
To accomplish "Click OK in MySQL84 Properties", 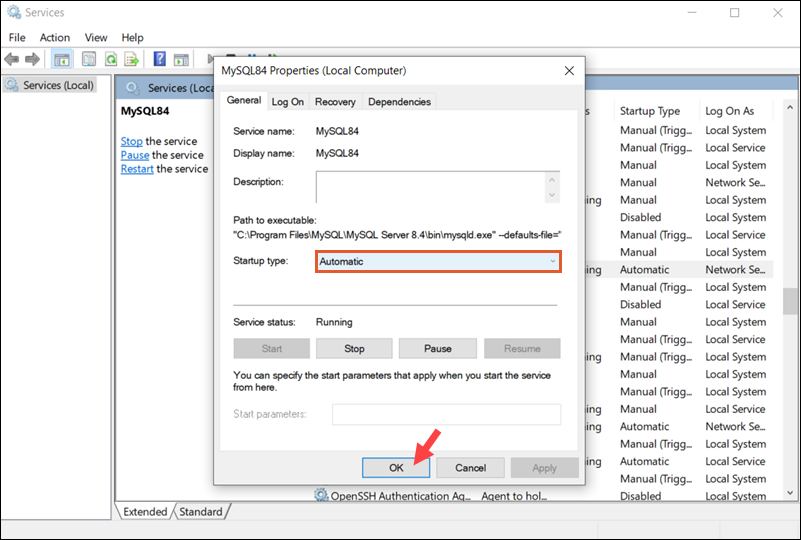I will (396, 467).
